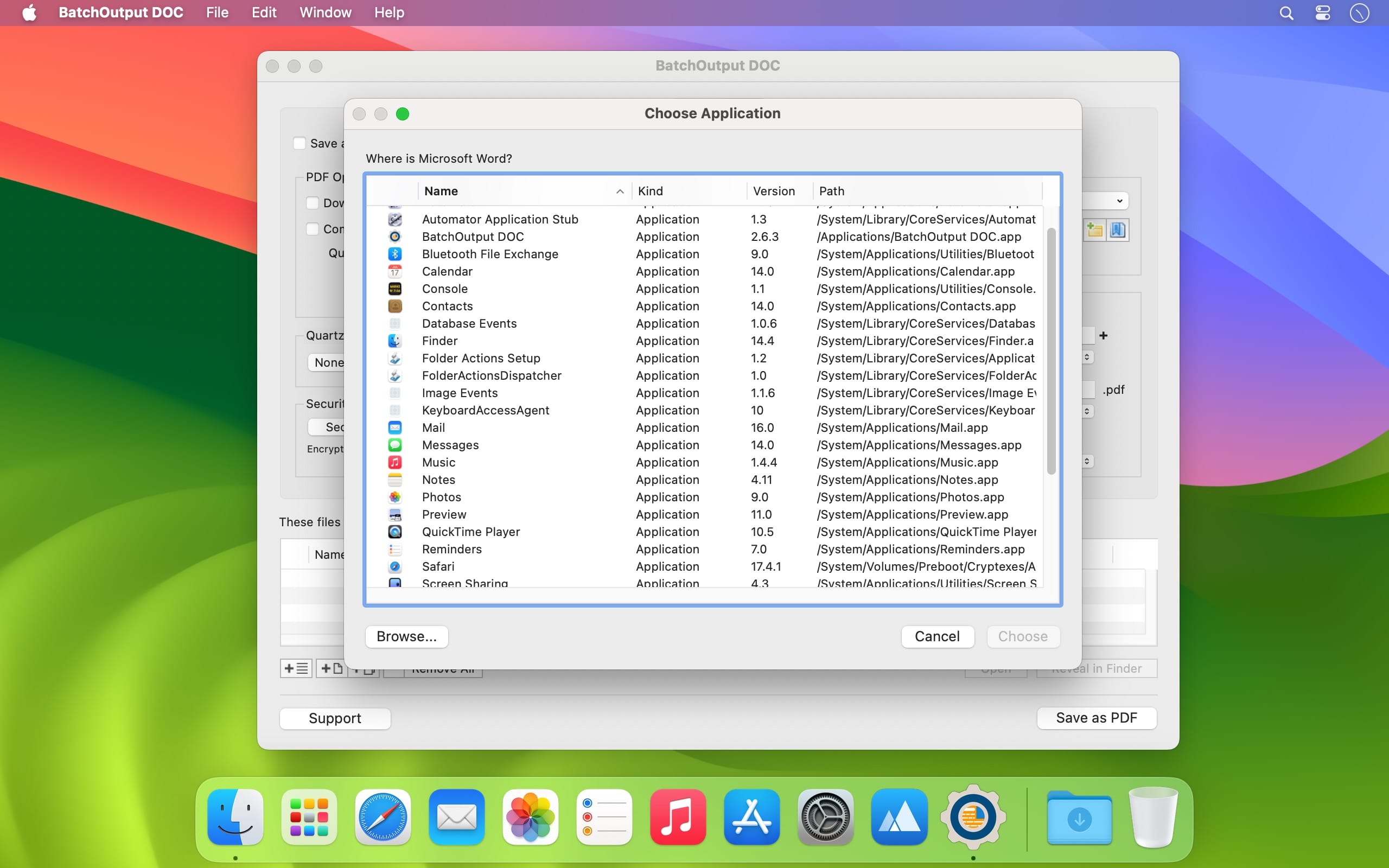The image size is (1389, 868).
Task: Click the Choose button
Action: click(x=1023, y=637)
